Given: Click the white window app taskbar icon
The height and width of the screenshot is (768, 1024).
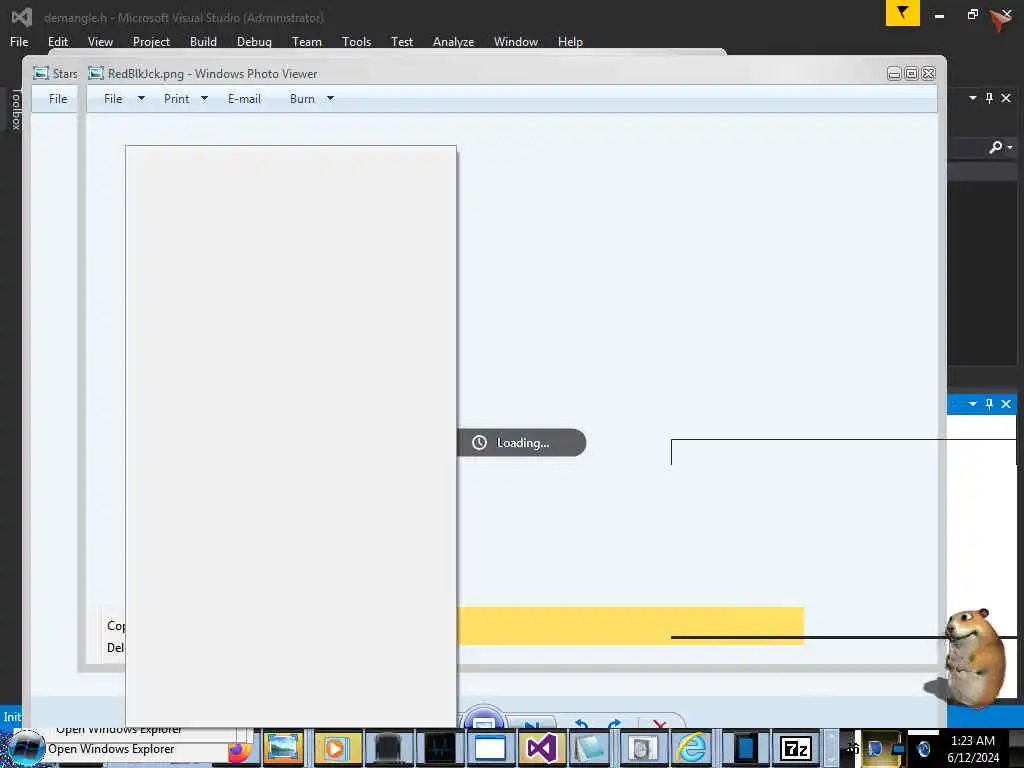Looking at the screenshot, I should [x=490, y=748].
